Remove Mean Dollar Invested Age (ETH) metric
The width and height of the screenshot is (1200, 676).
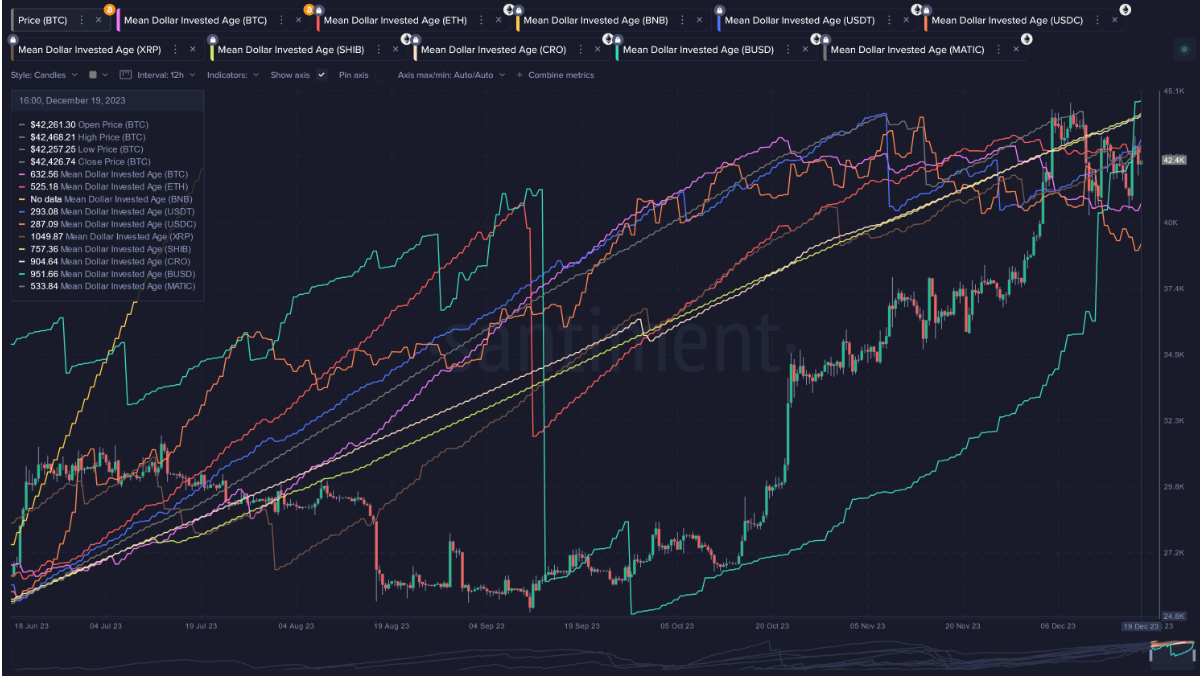[498, 20]
